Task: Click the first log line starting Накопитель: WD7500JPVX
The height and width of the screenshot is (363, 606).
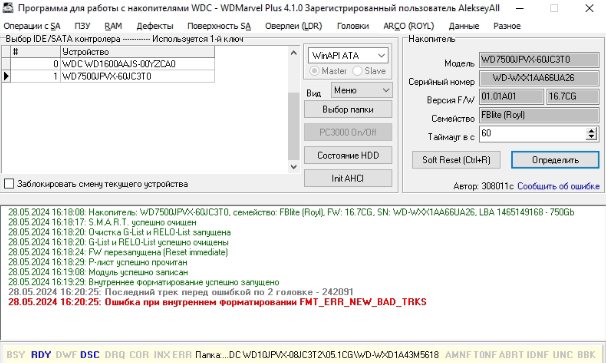Action: pyautogui.click(x=291, y=212)
